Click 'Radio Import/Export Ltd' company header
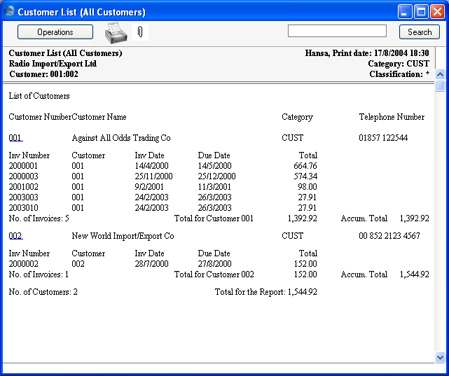Image resolution: width=449 pixels, height=376 pixels. pyautogui.click(x=53, y=64)
